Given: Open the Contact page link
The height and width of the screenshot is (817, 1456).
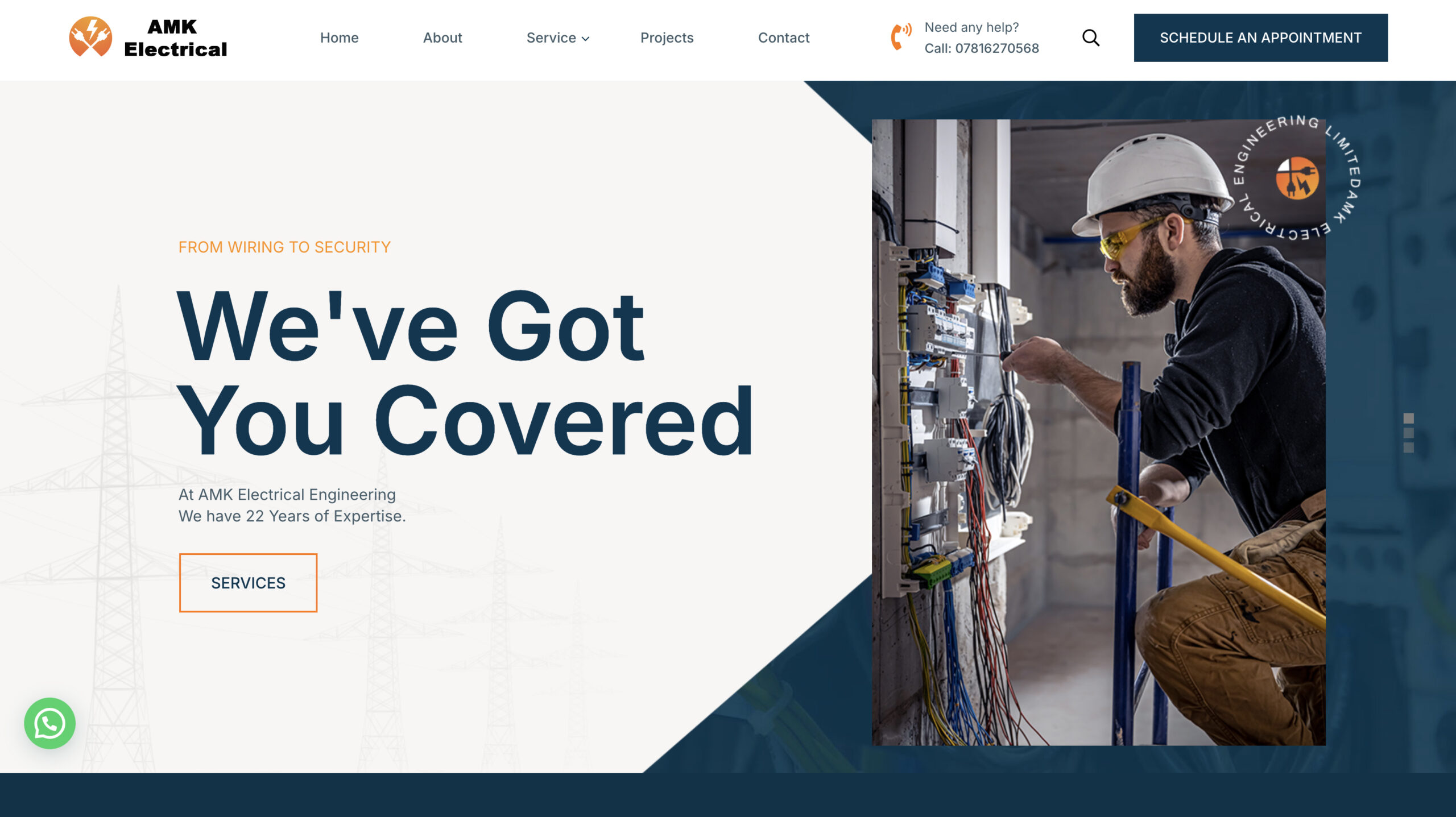Looking at the screenshot, I should (x=783, y=38).
